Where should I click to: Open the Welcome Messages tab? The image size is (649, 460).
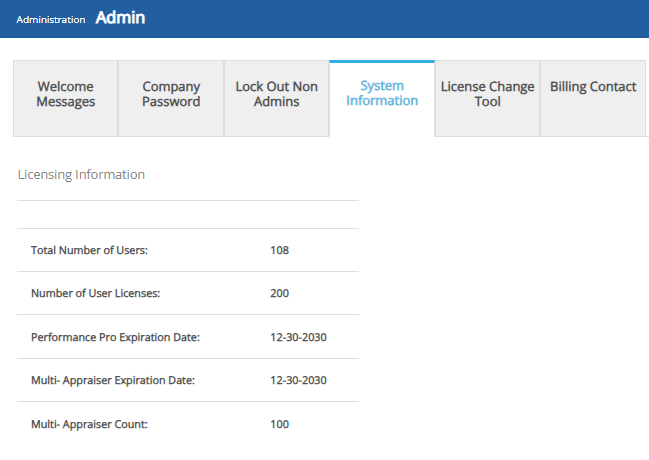[x=65, y=95]
